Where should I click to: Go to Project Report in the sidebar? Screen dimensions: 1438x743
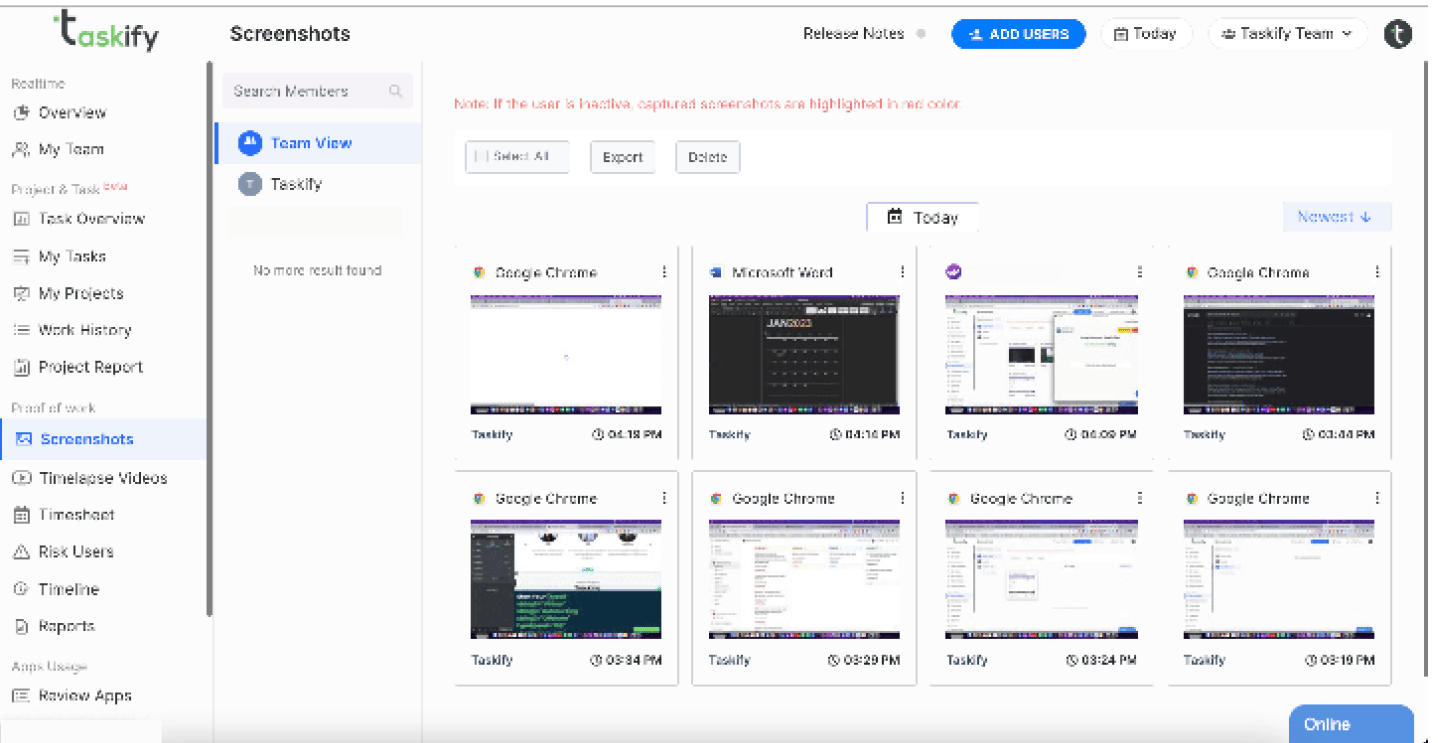(90, 367)
